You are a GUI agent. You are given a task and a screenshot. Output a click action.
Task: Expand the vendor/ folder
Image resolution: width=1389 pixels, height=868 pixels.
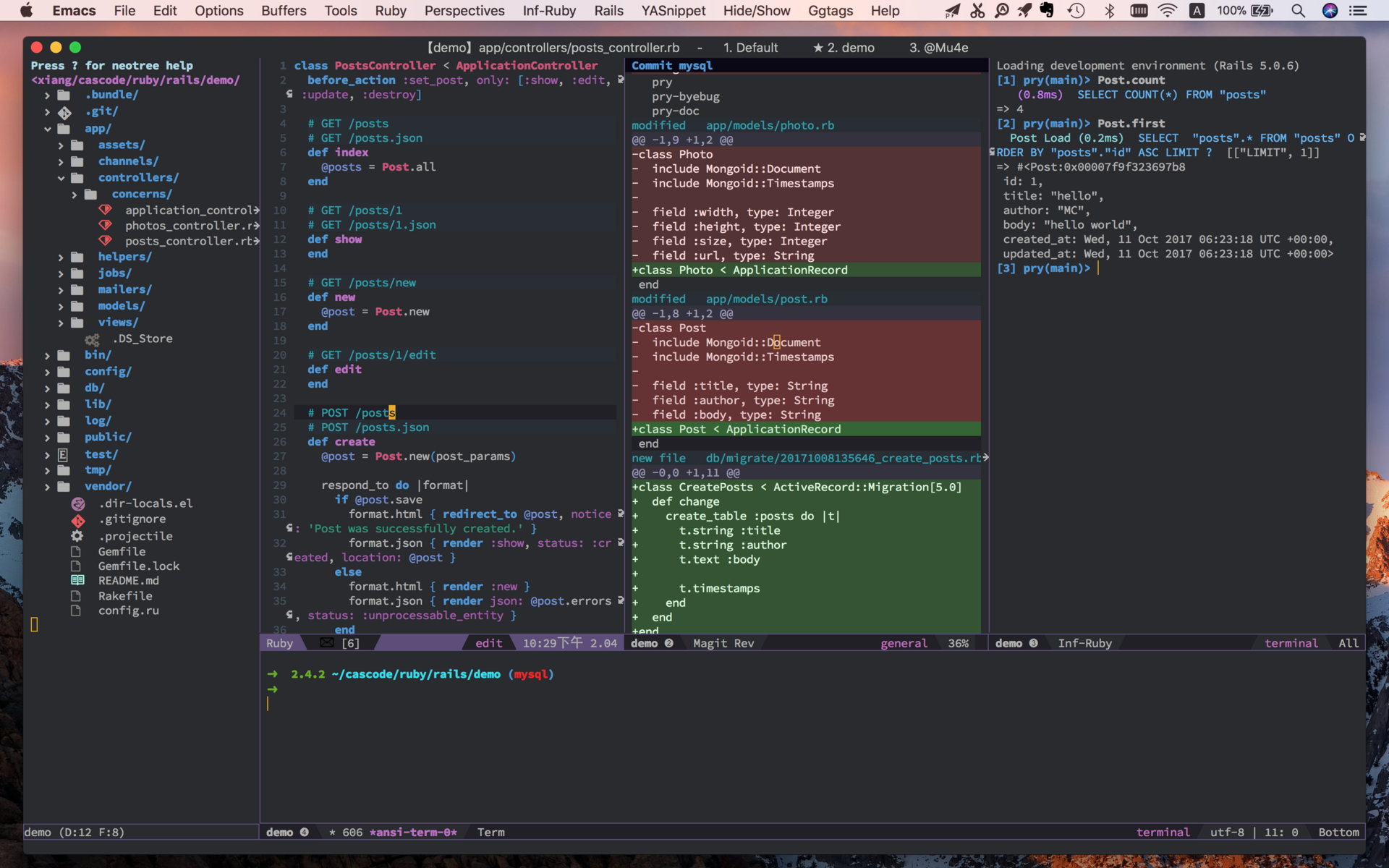pos(47,487)
